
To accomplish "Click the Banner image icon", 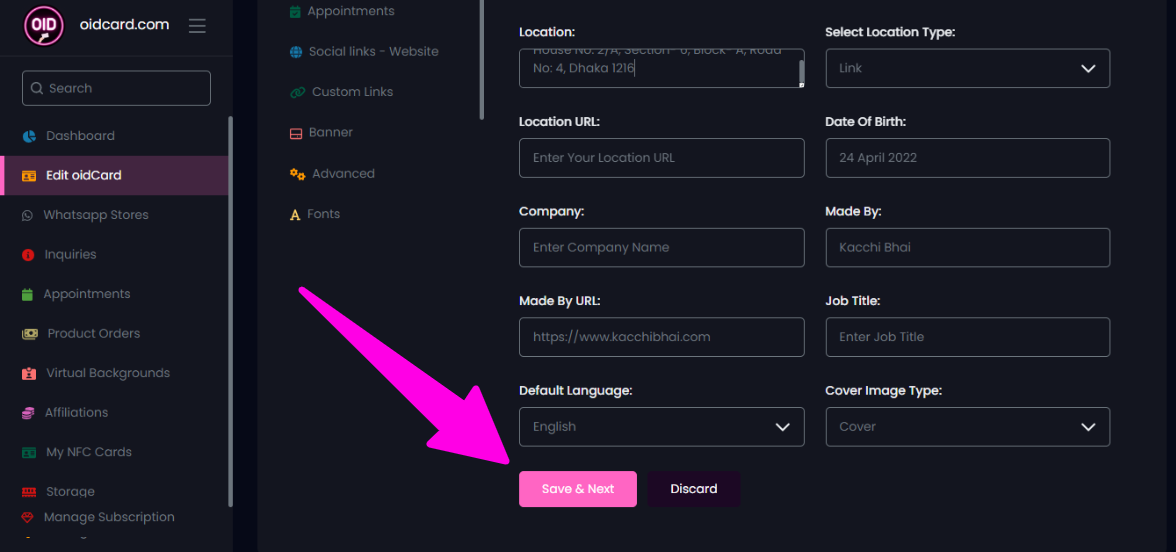I will (x=296, y=133).
